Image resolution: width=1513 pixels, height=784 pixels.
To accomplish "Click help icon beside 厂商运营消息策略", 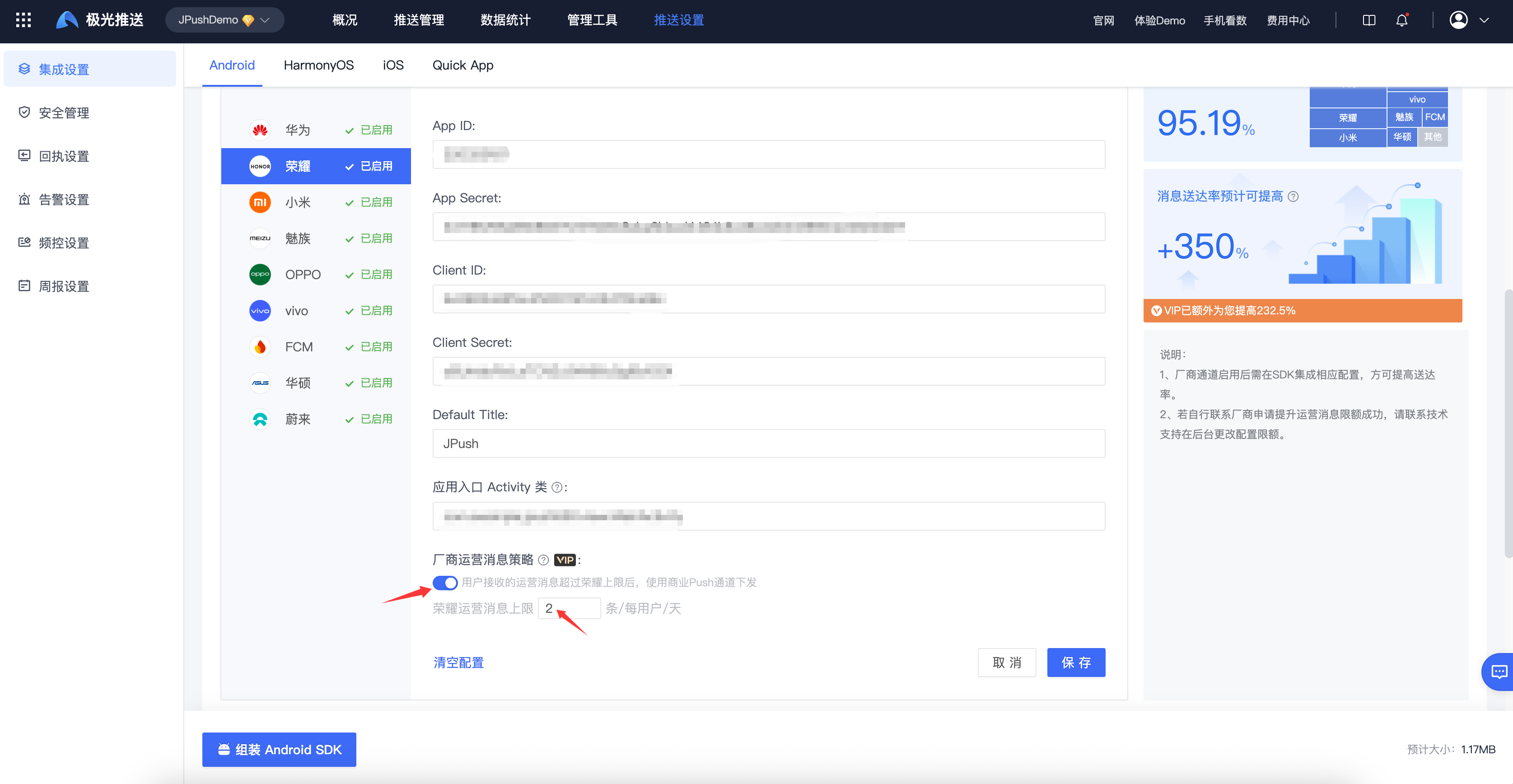I will (543, 560).
